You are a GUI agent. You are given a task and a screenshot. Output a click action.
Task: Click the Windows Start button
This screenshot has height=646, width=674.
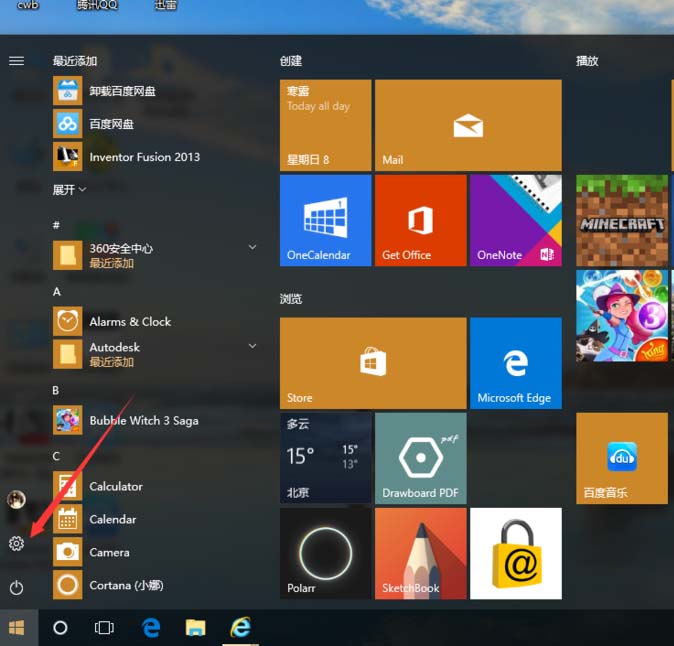pos(17,627)
